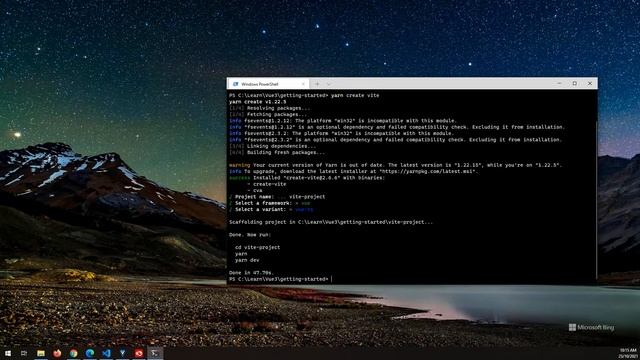This screenshot has width=640, height=360.
Task: Open a new terminal tab
Action: (317, 84)
